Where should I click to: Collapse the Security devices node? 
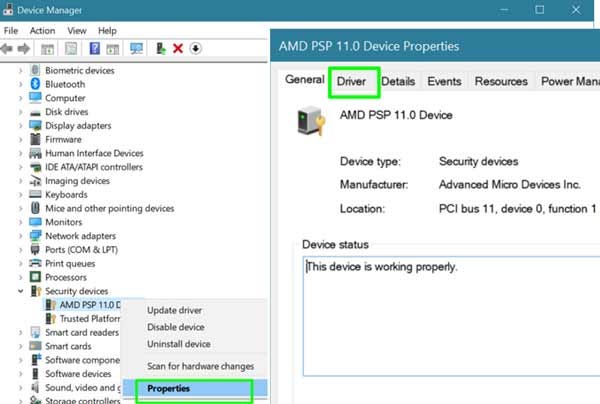(20, 291)
